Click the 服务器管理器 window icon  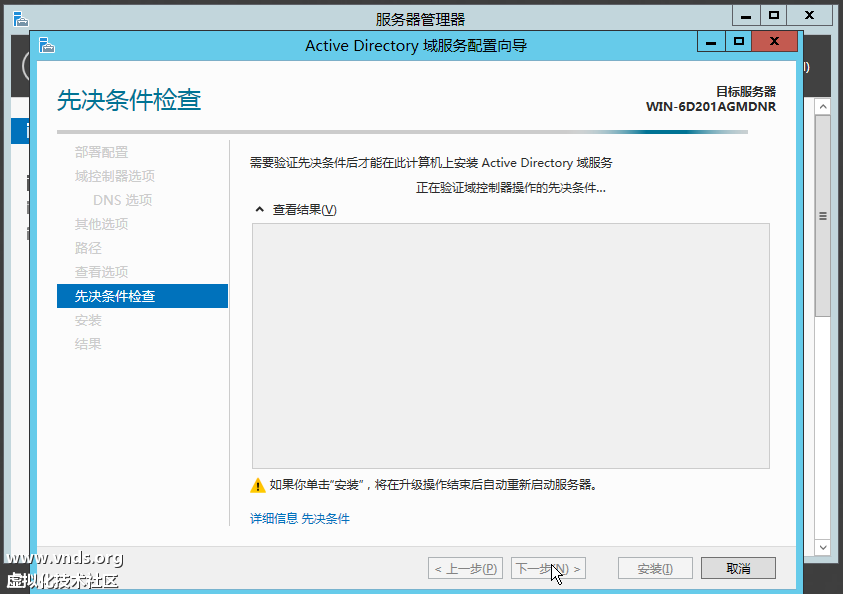click(20, 19)
